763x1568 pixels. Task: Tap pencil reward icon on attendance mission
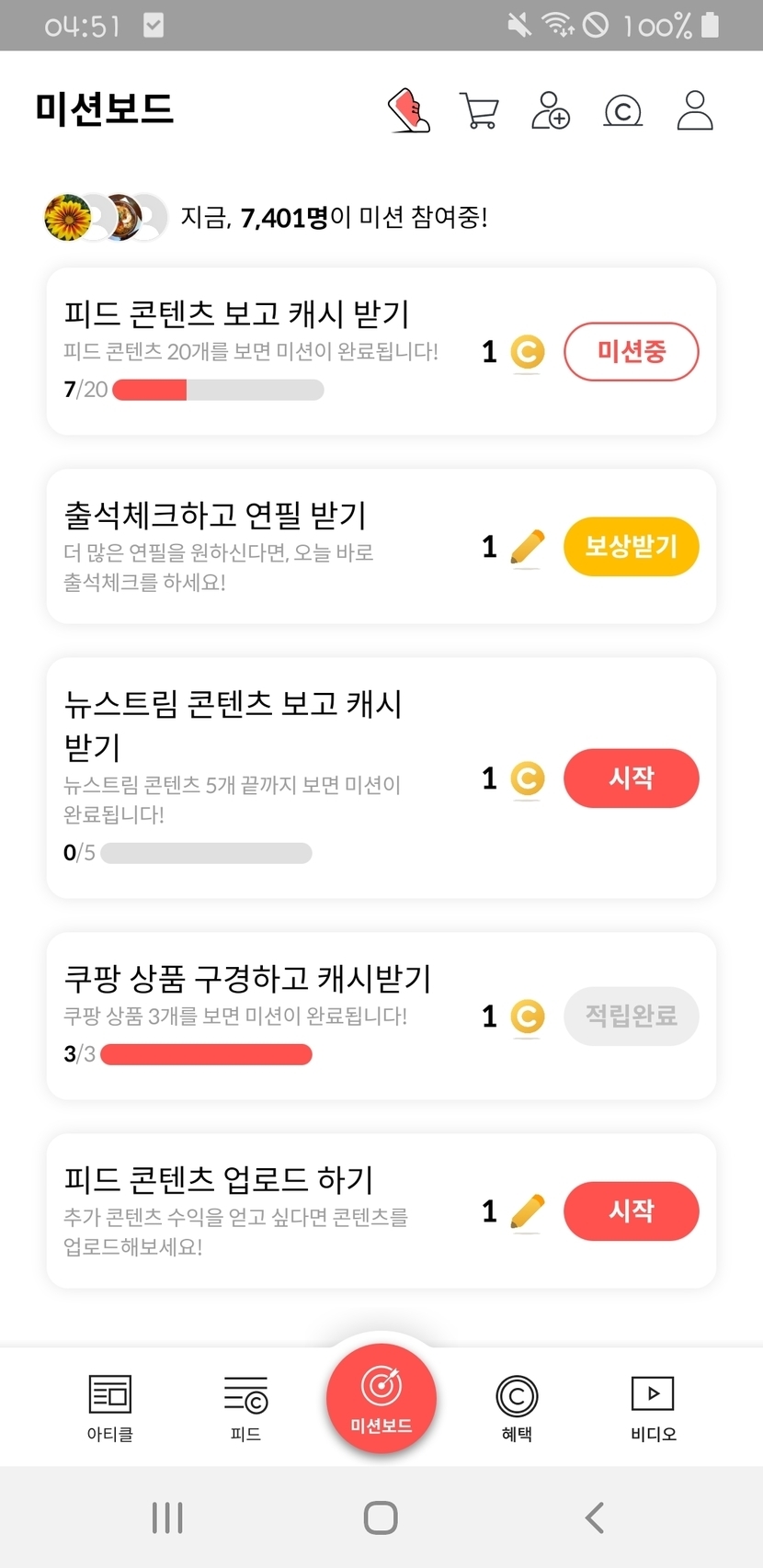point(527,548)
